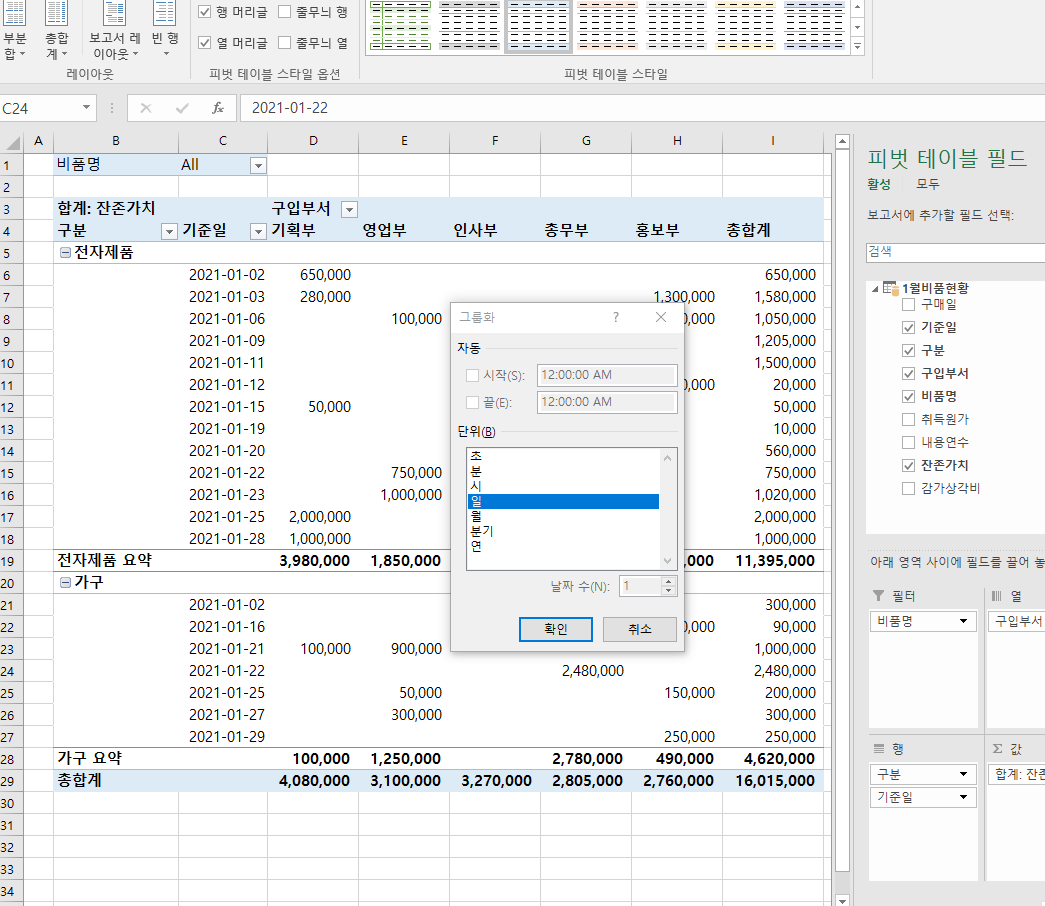The width and height of the screenshot is (1045, 906).
Task: Open the 구입부서 column filter dropdown
Action: pos(349,209)
